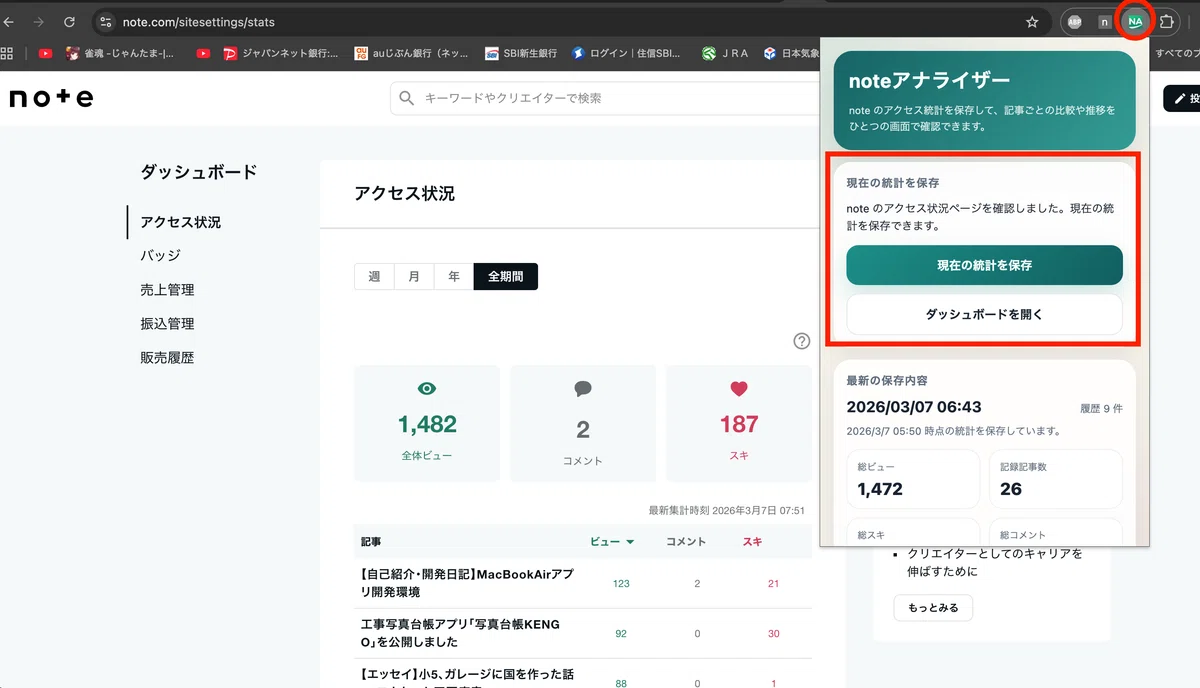Select バッジ in the dashboard sidebar
1200x688 pixels.
(160, 256)
